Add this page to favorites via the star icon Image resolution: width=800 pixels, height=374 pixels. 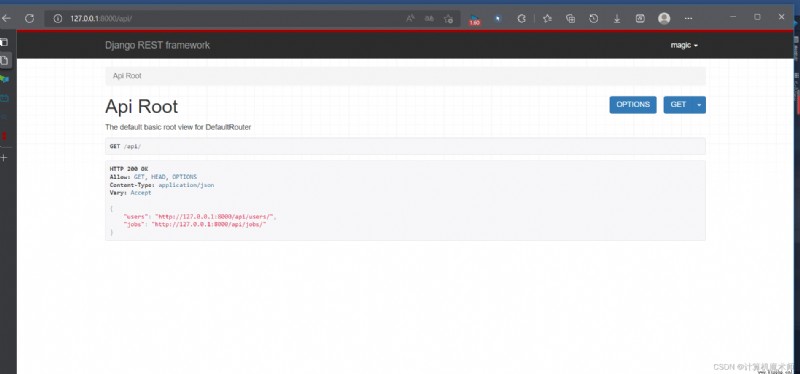(448, 18)
